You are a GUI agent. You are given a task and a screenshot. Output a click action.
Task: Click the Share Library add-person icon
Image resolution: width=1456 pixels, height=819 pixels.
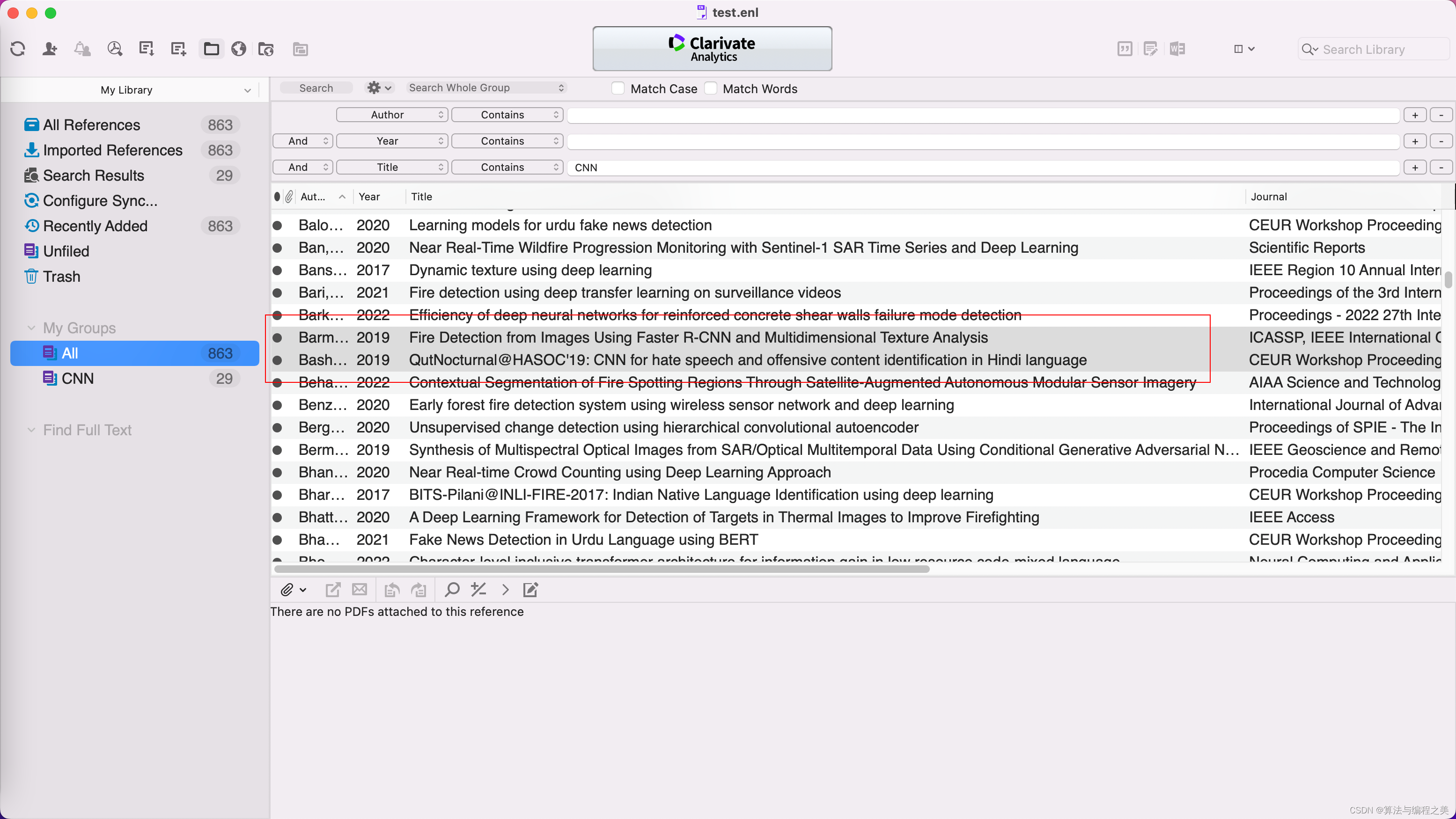[x=50, y=49]
